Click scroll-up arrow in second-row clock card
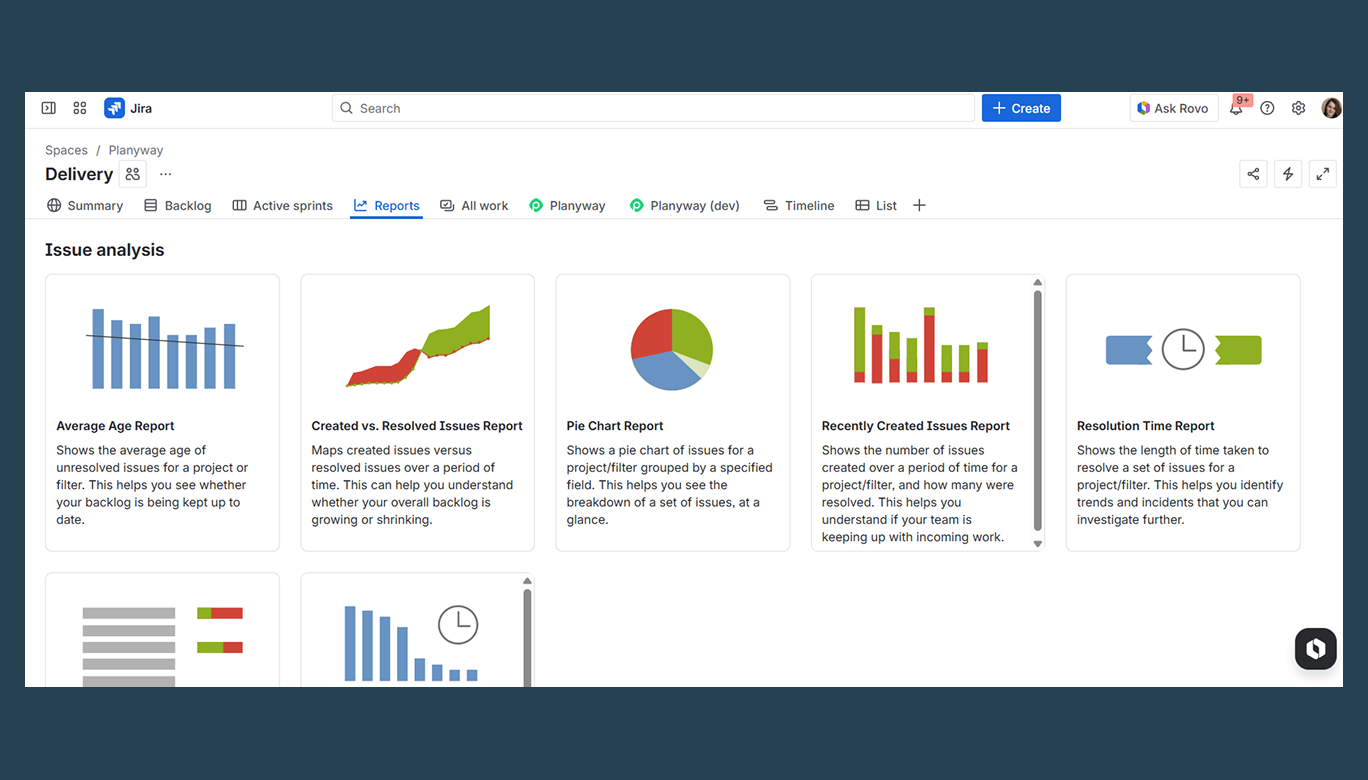This screenshot has height=780, width=1368. tap(527, 581)
